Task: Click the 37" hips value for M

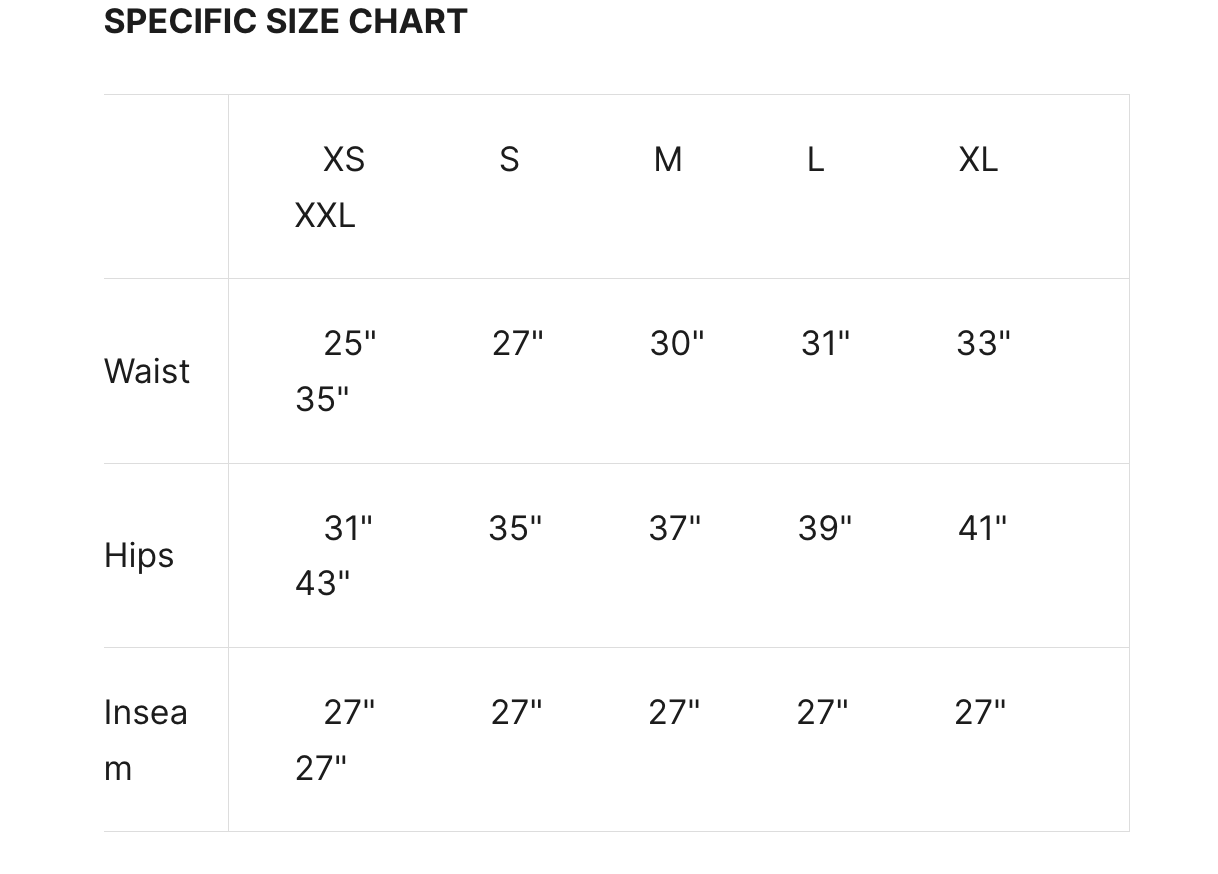Action: coord(674,527)
